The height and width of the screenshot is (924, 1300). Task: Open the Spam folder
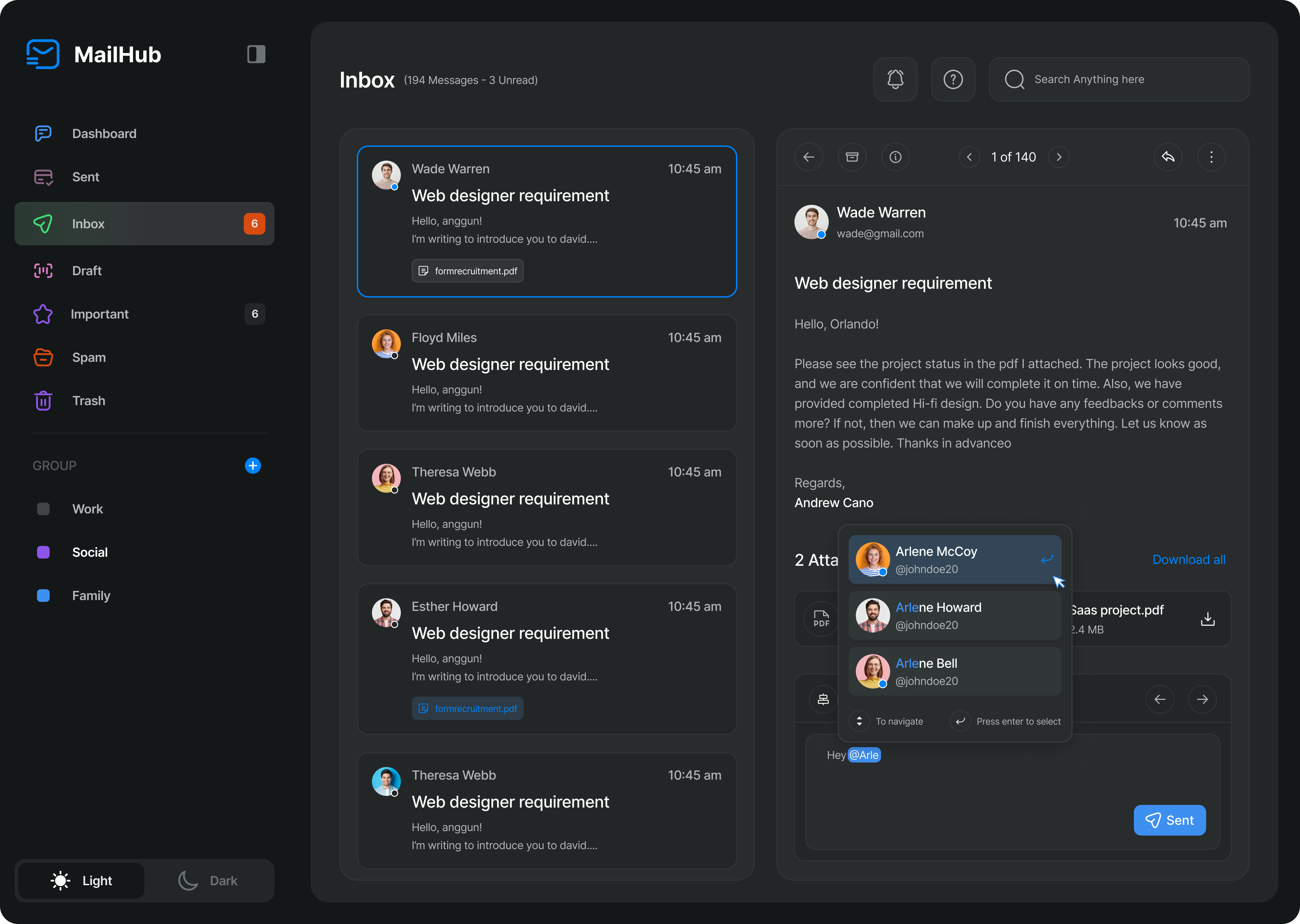point(89,357)
